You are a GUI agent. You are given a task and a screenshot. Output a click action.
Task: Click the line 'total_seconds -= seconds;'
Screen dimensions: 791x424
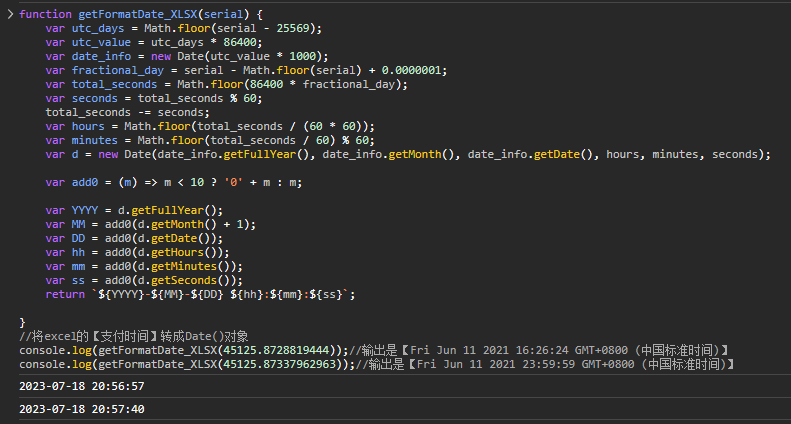128,112
